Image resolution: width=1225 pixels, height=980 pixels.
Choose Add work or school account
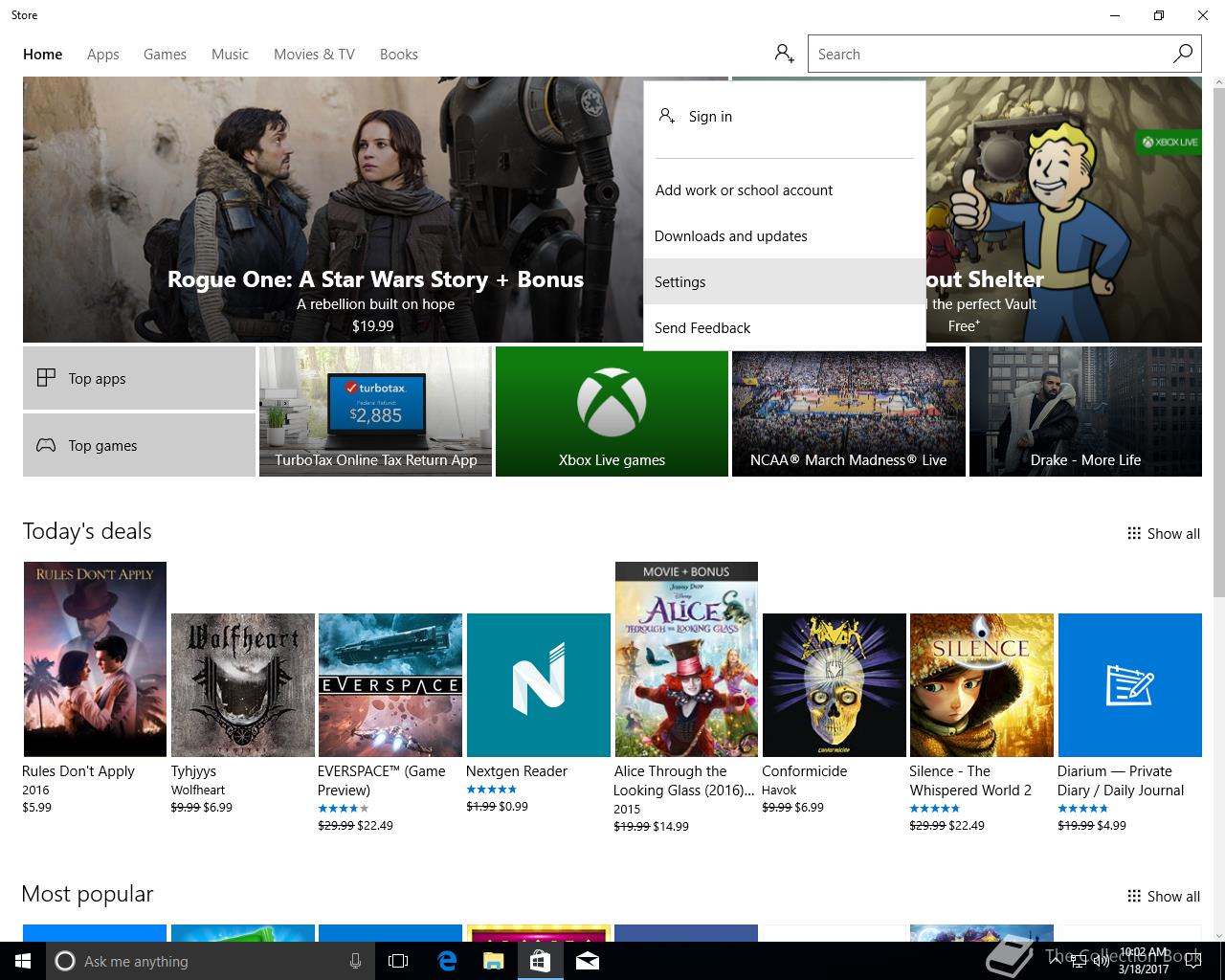click(785, 189)
